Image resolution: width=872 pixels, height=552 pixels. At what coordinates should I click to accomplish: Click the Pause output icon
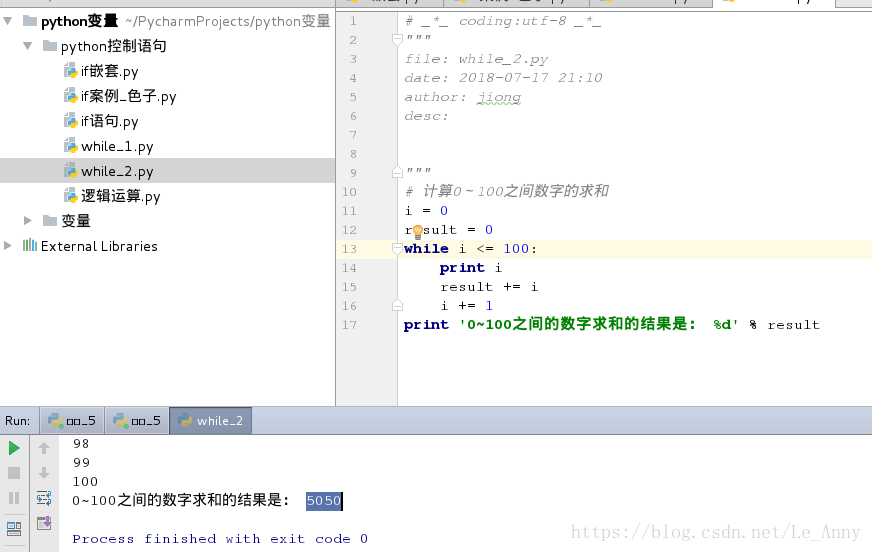pyautogui.click(x=14, y=498)
